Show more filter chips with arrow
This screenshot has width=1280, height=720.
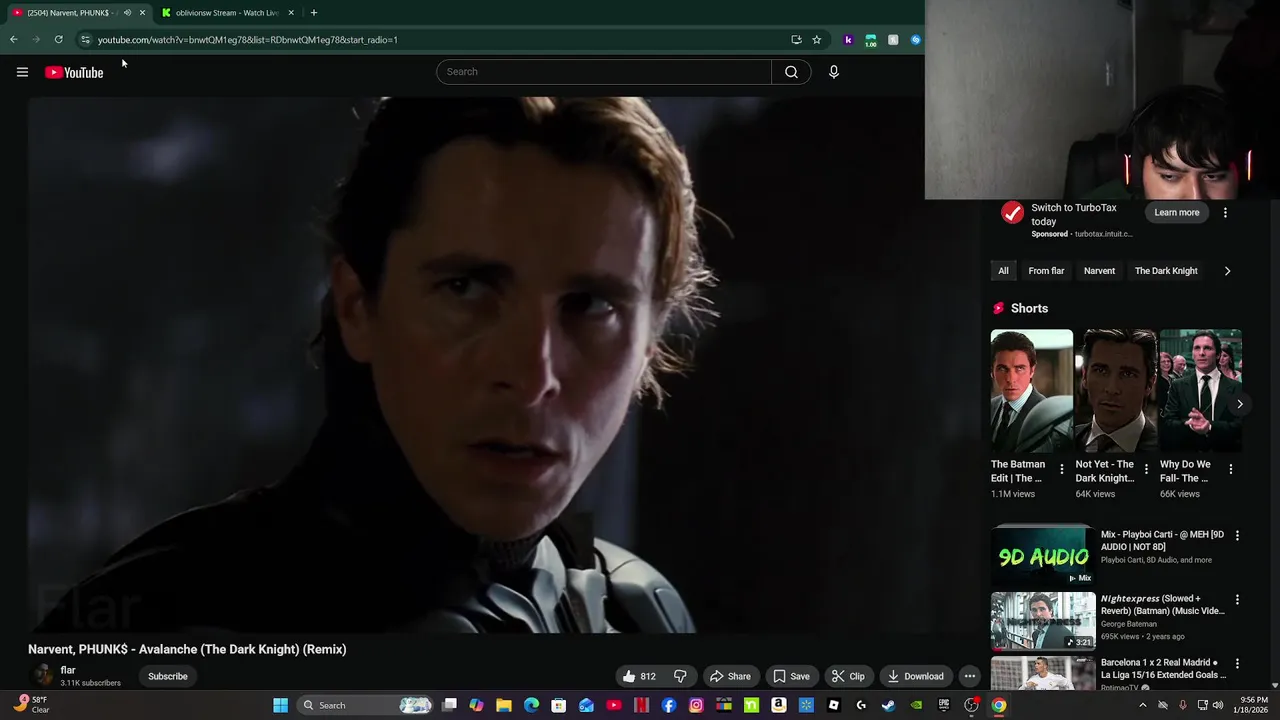click(x=1227, y=271)
